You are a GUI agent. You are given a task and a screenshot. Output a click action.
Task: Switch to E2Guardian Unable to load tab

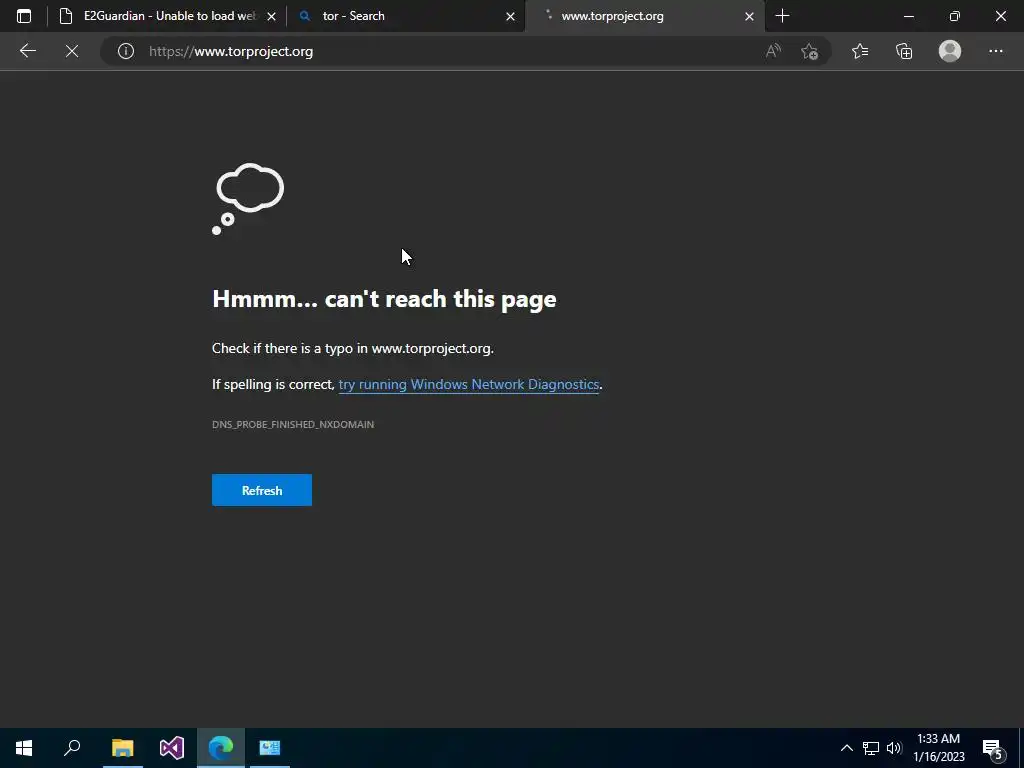click(x=167, y=16)
